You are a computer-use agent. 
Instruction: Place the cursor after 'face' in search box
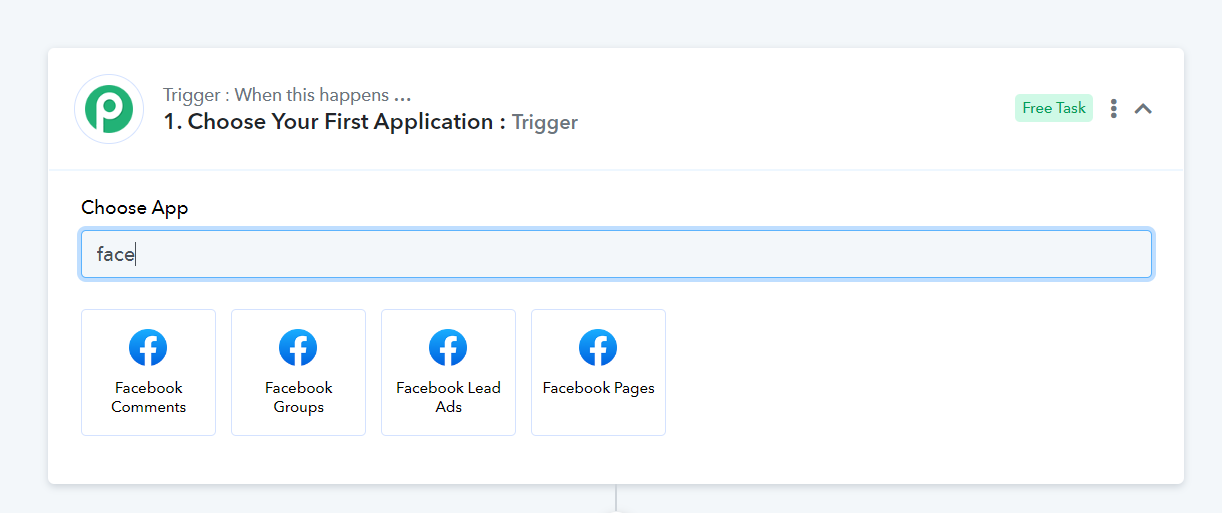(x=136, y=254)
